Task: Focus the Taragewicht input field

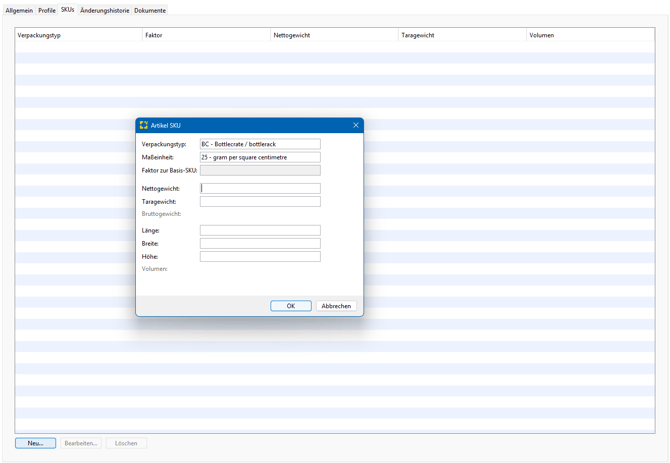Action: point(260,202)
